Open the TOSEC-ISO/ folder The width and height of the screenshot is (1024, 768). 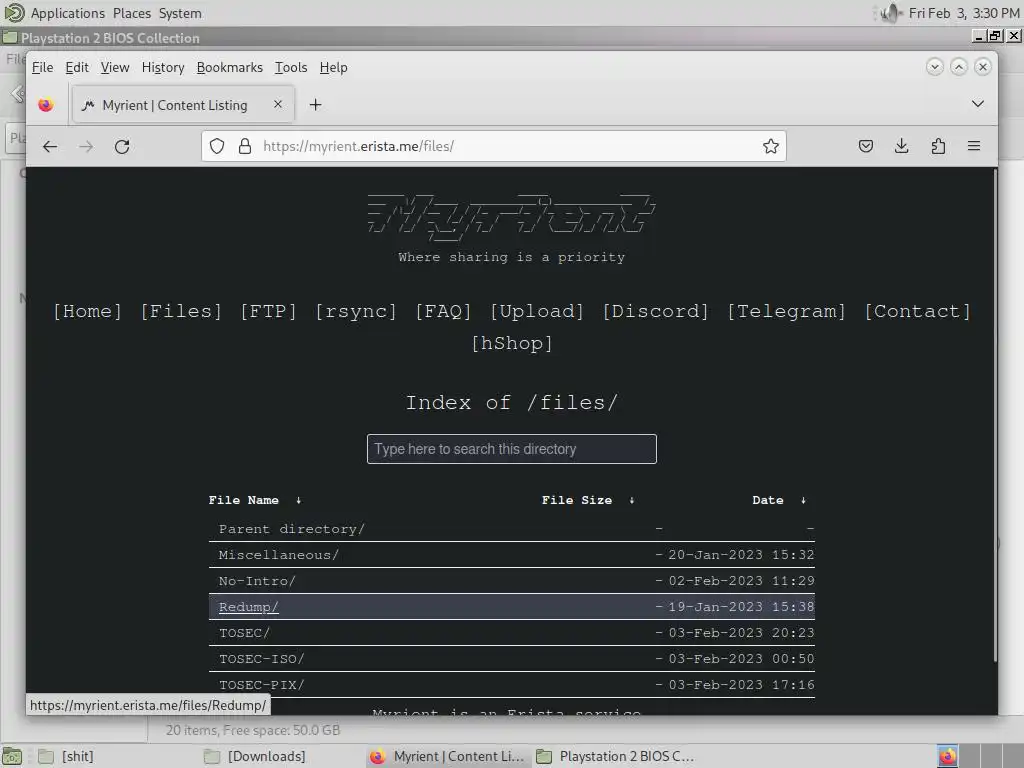(262, 660)
